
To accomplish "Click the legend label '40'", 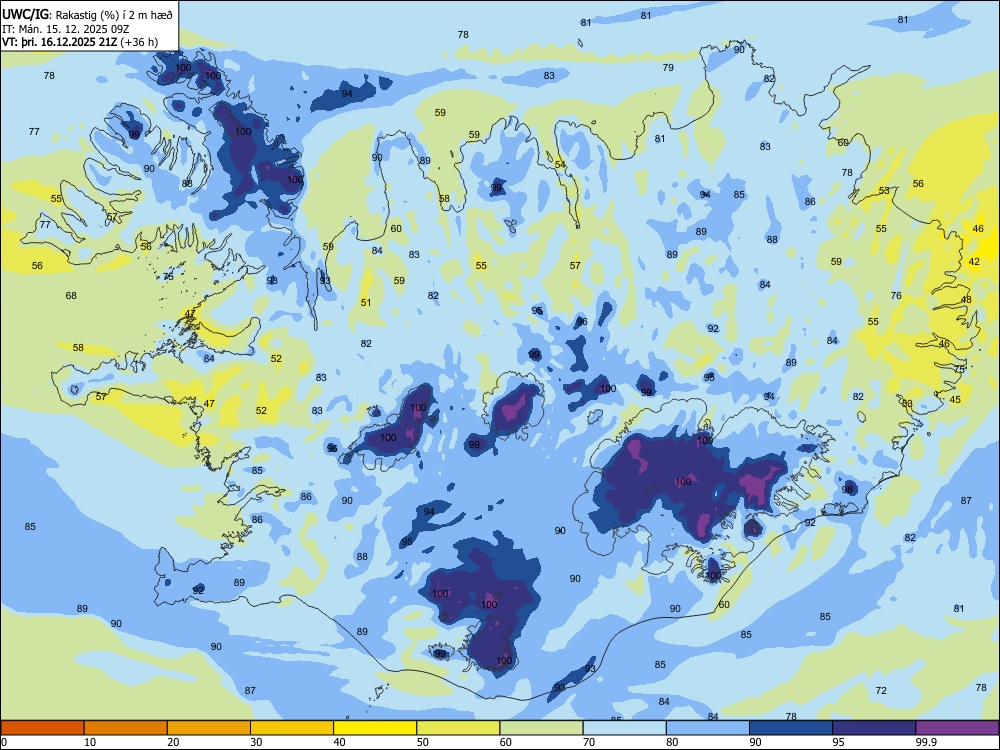I will [339, 742].
